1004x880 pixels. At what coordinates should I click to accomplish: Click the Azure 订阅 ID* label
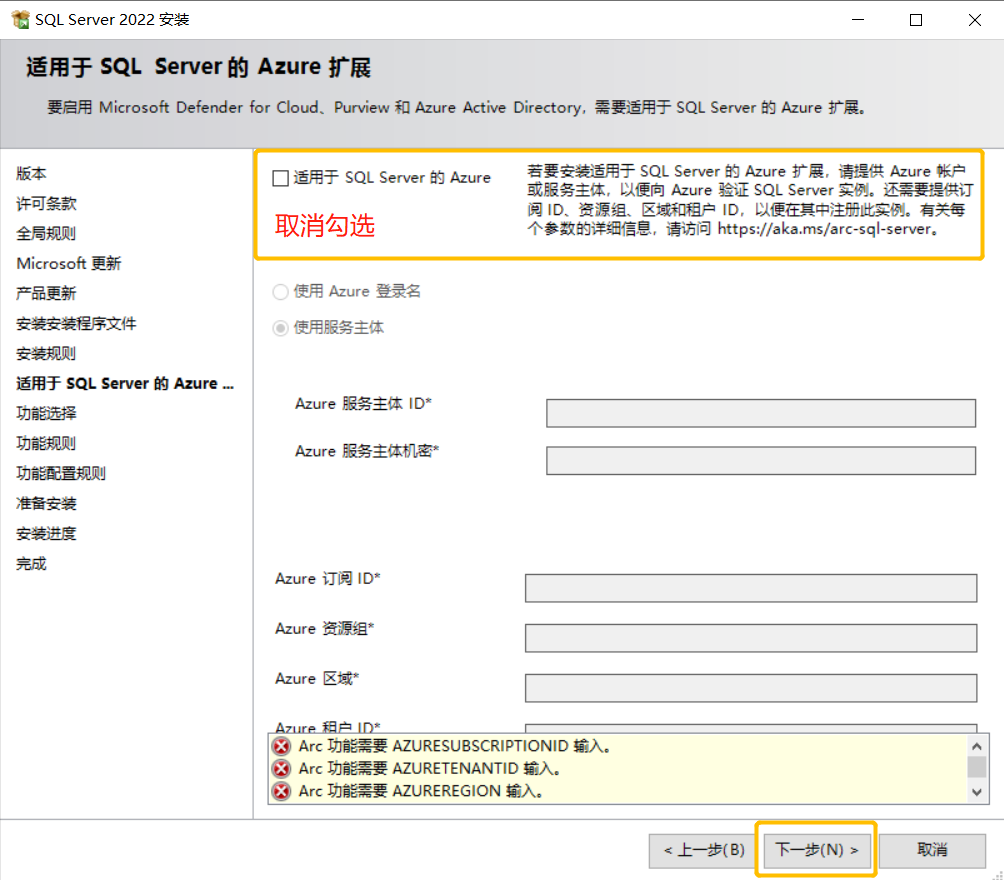(x=328, y=579)
